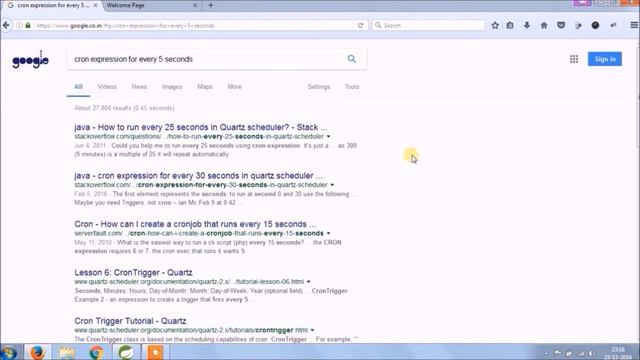Click the blue Sign in button
Viewport: 640px width, 360px height.
point(605,59)
